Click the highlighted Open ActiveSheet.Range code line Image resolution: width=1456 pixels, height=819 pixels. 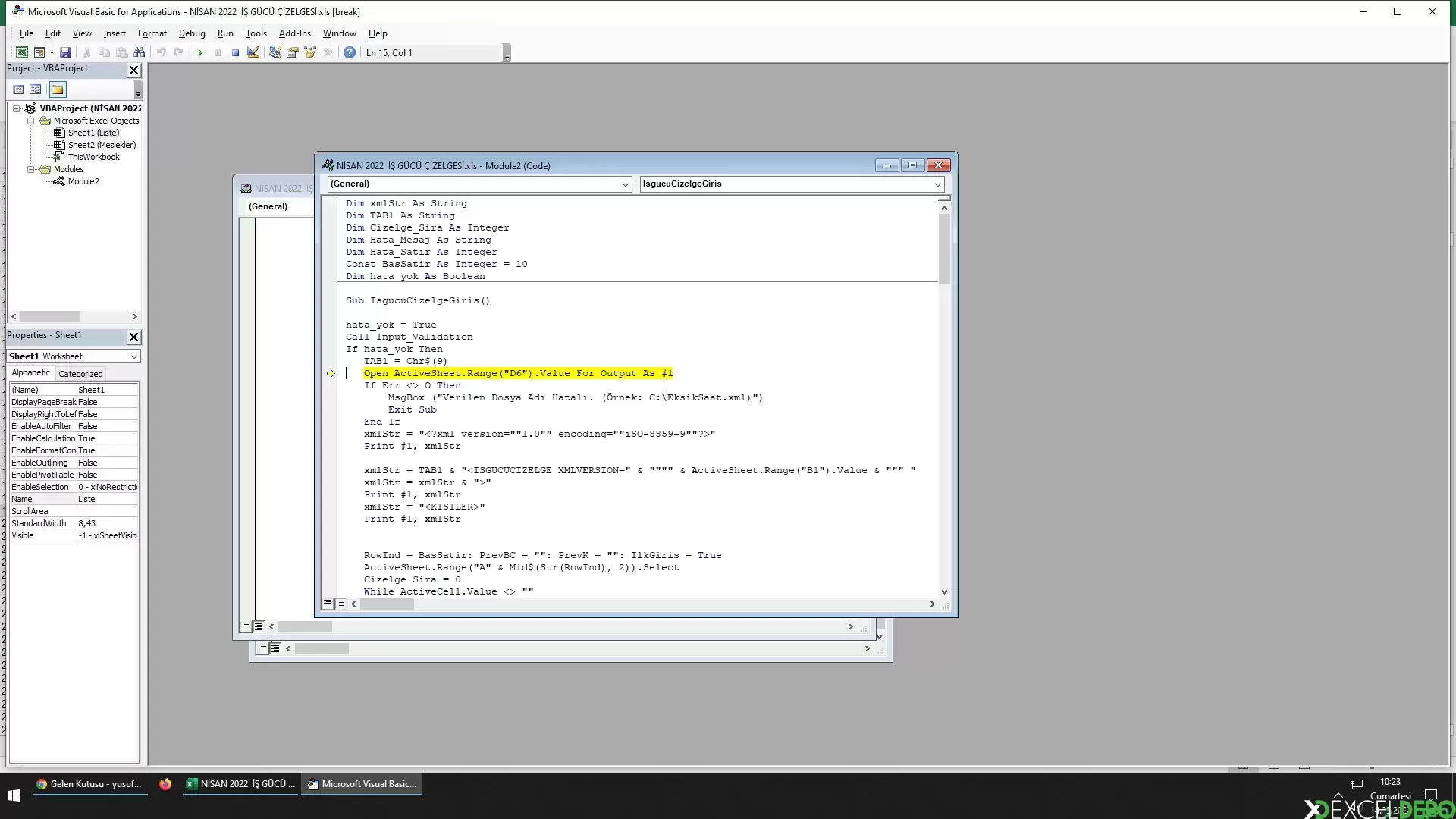click(518, 373)
